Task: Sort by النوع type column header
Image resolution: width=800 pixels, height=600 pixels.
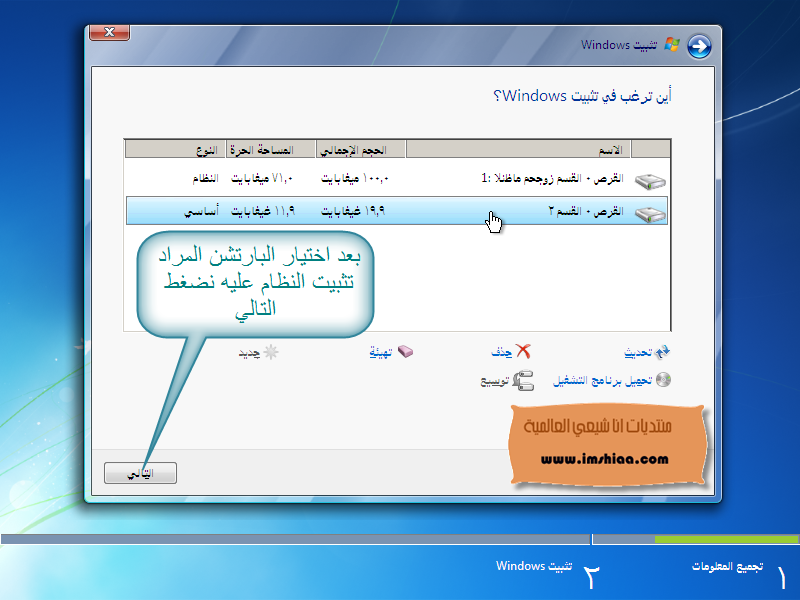Action: point(175,149)
